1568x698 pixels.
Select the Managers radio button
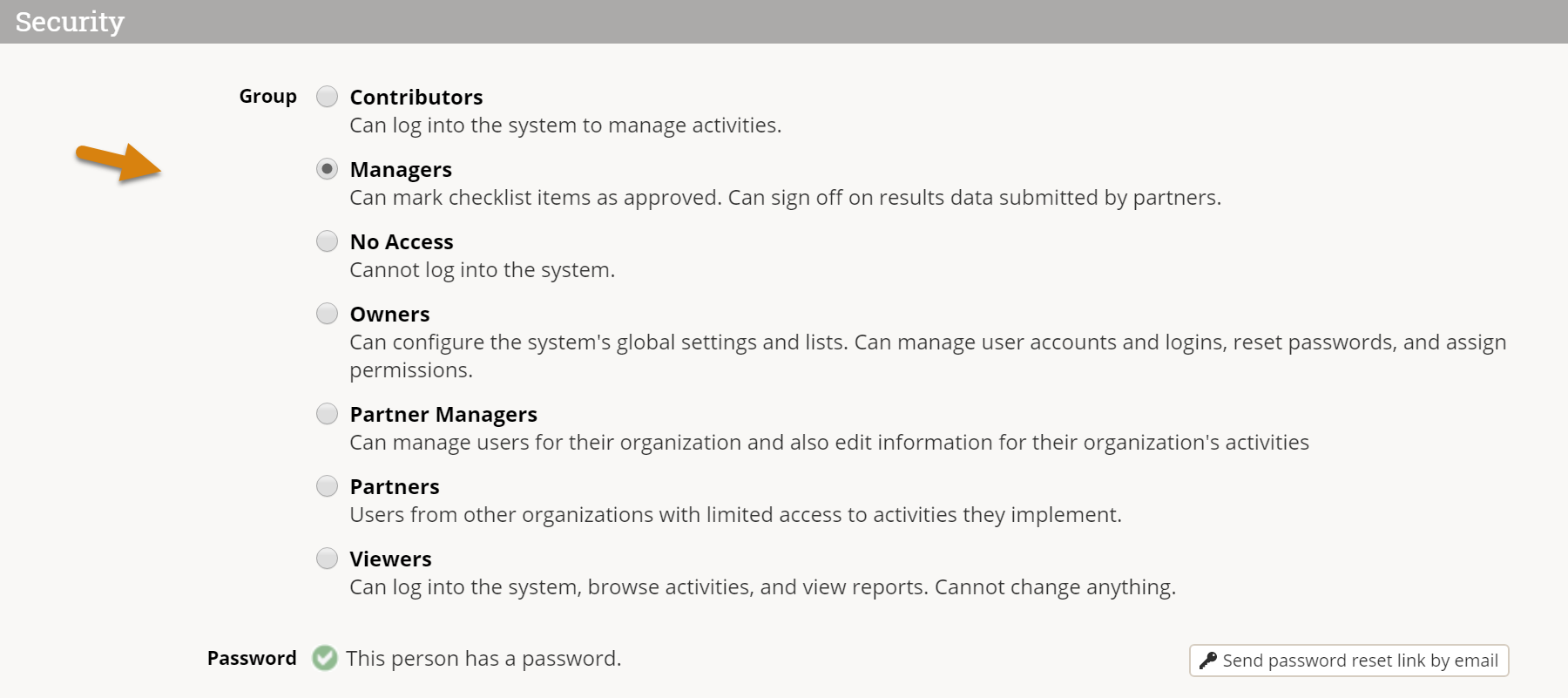(327, 168)
